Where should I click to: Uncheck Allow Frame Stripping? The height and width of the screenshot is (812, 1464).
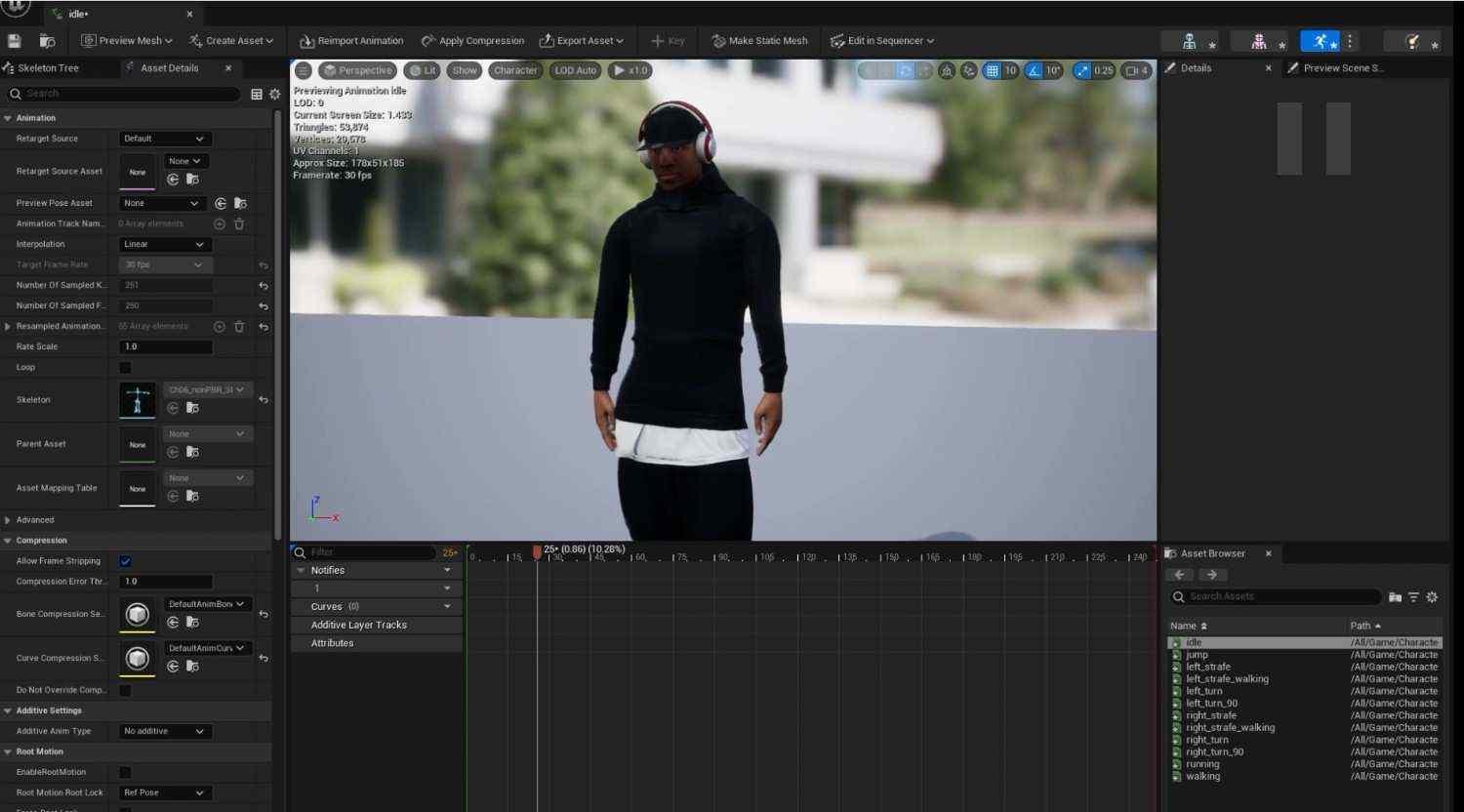pyautogui.click(x=125, y=561)
